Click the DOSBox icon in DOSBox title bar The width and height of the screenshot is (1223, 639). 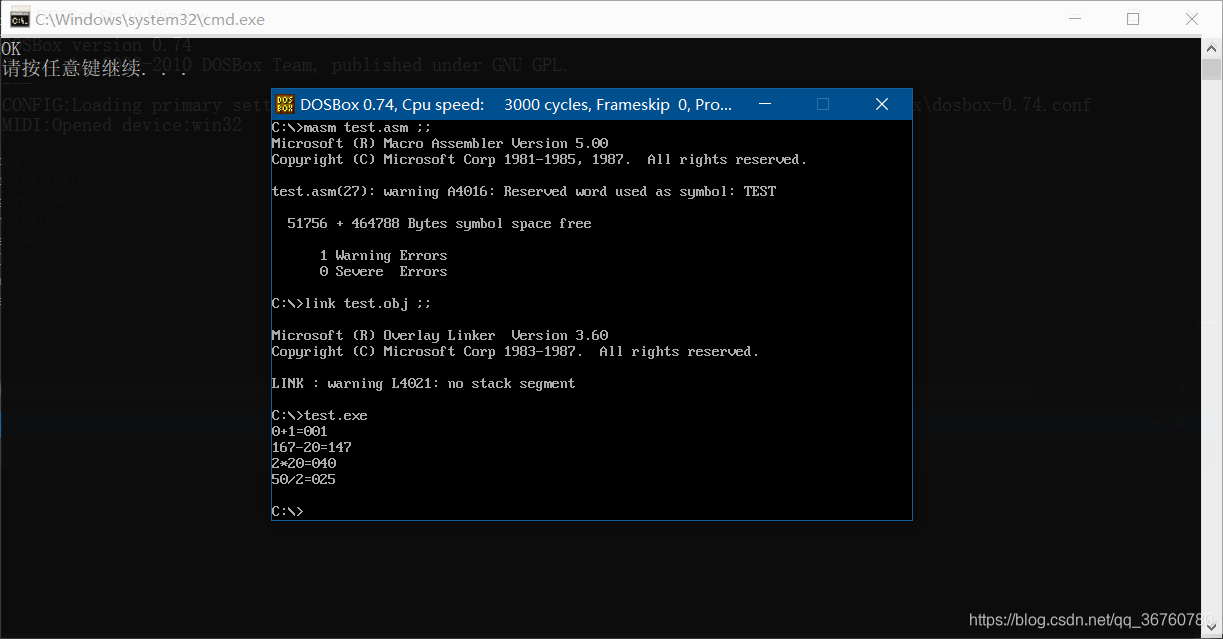pyautogui.click(x=285, y=104)
